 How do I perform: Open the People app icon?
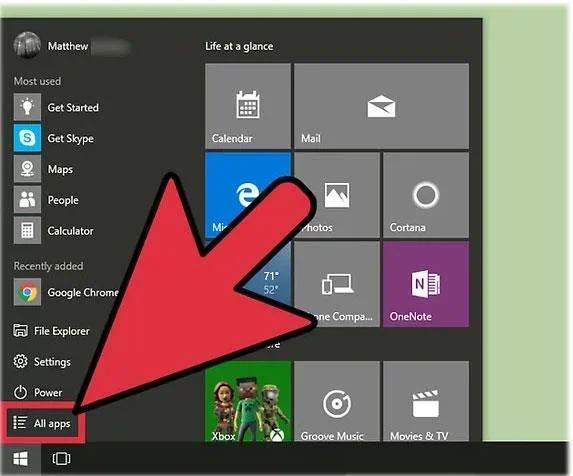(27, 199)
